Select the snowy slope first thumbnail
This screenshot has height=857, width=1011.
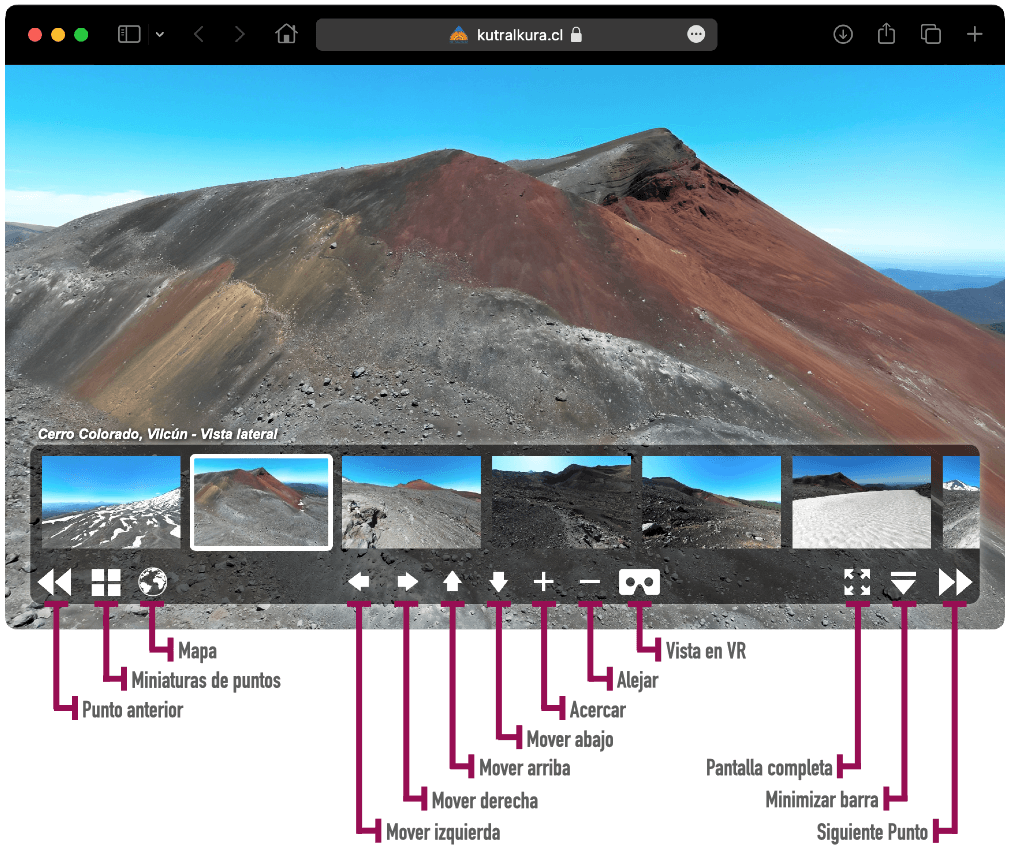tap(111, 502)
